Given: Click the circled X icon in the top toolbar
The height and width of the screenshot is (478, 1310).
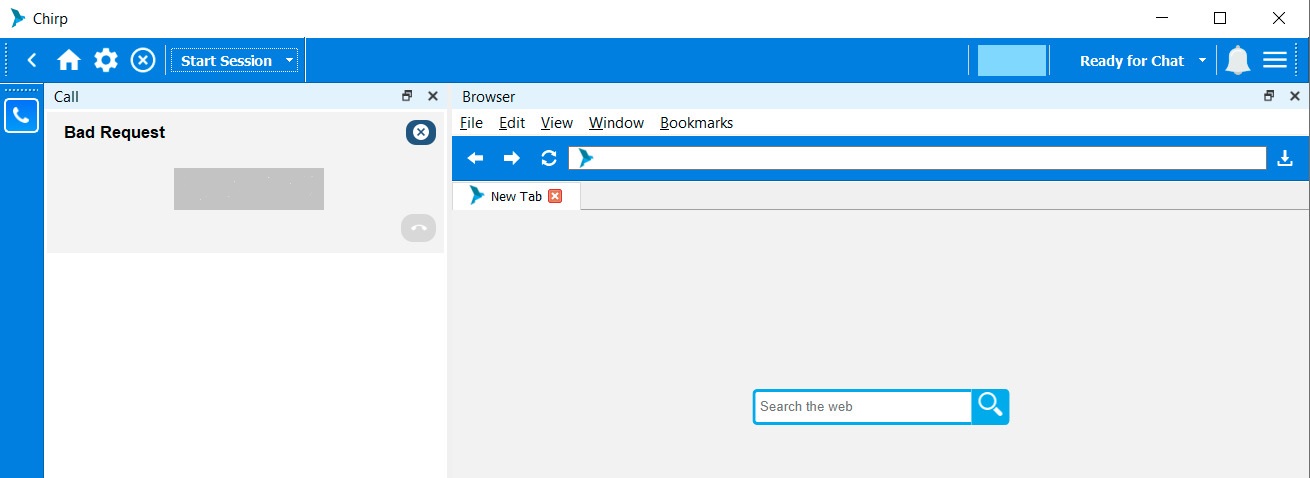Looking at the screenshot, I should [143, 61].
